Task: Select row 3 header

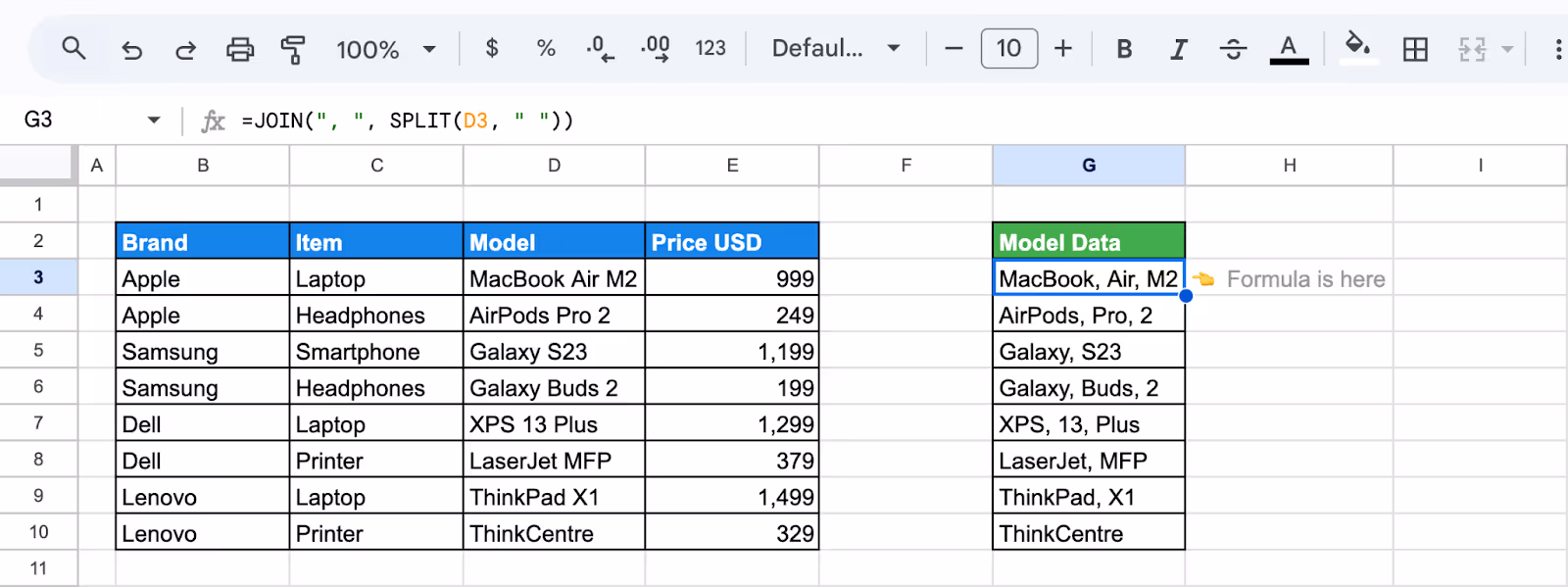Action: pos(38,277)
